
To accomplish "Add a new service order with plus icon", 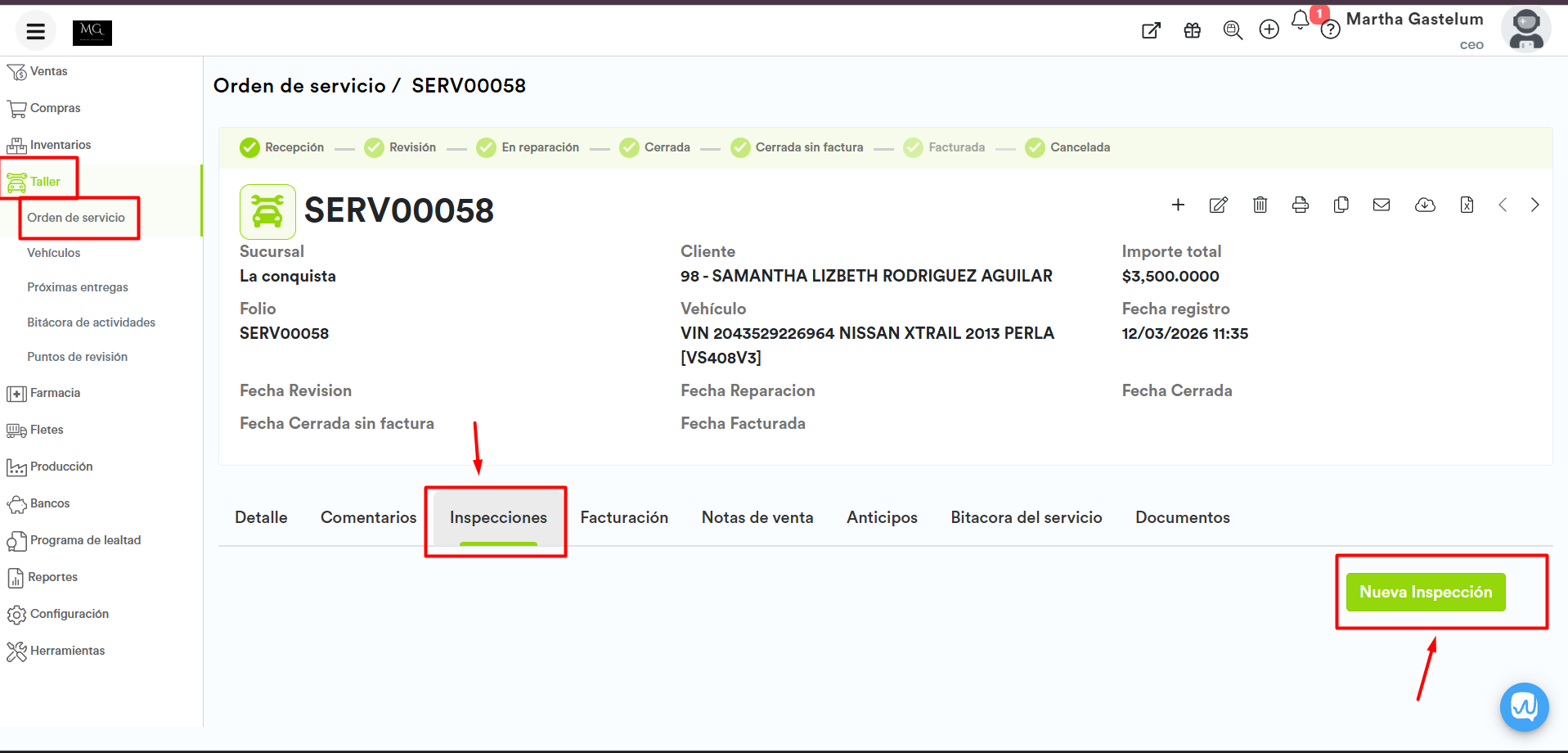I will [1178, 205].
